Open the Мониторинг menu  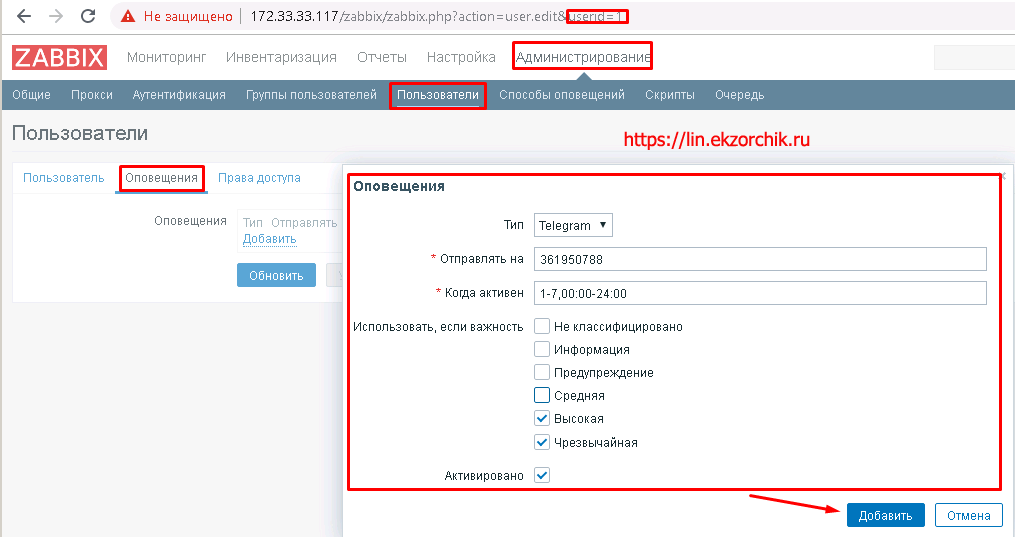(167, 57)
